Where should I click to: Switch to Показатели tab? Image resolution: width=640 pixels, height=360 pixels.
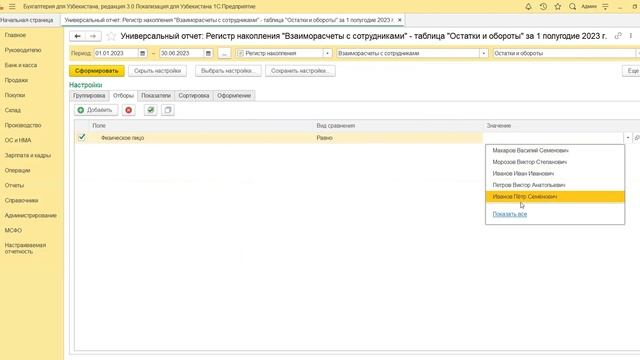[x=156, y=96]
